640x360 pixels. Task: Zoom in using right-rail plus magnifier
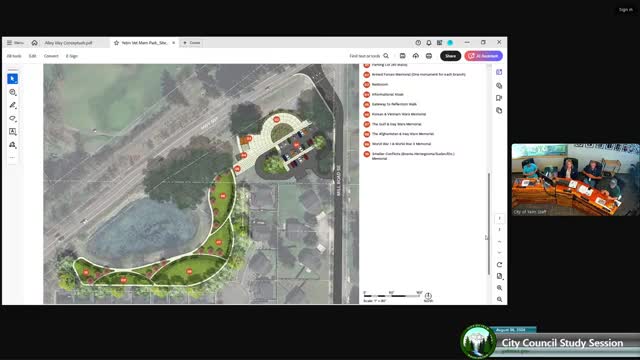tap(499, 288)
